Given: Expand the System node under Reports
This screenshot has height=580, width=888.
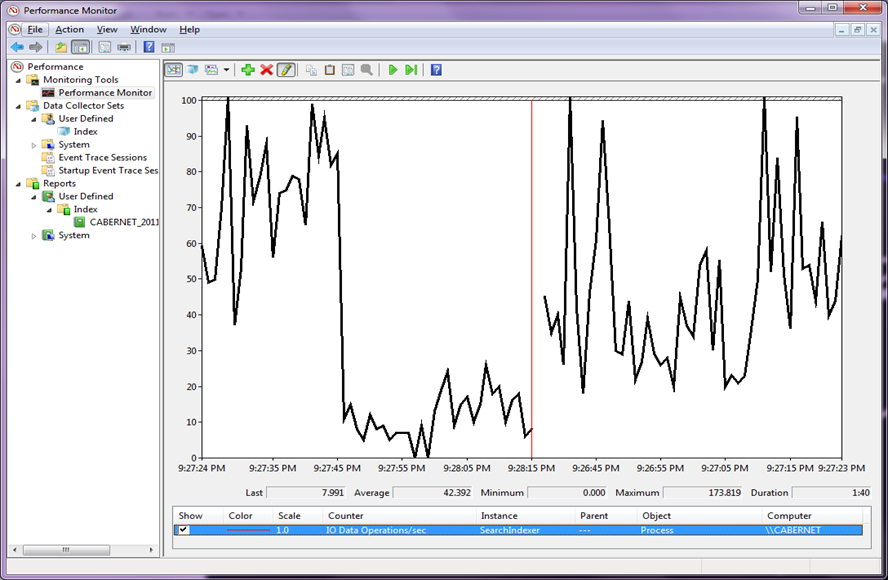Looking at the screenshot, I should [x=34, y=236].
